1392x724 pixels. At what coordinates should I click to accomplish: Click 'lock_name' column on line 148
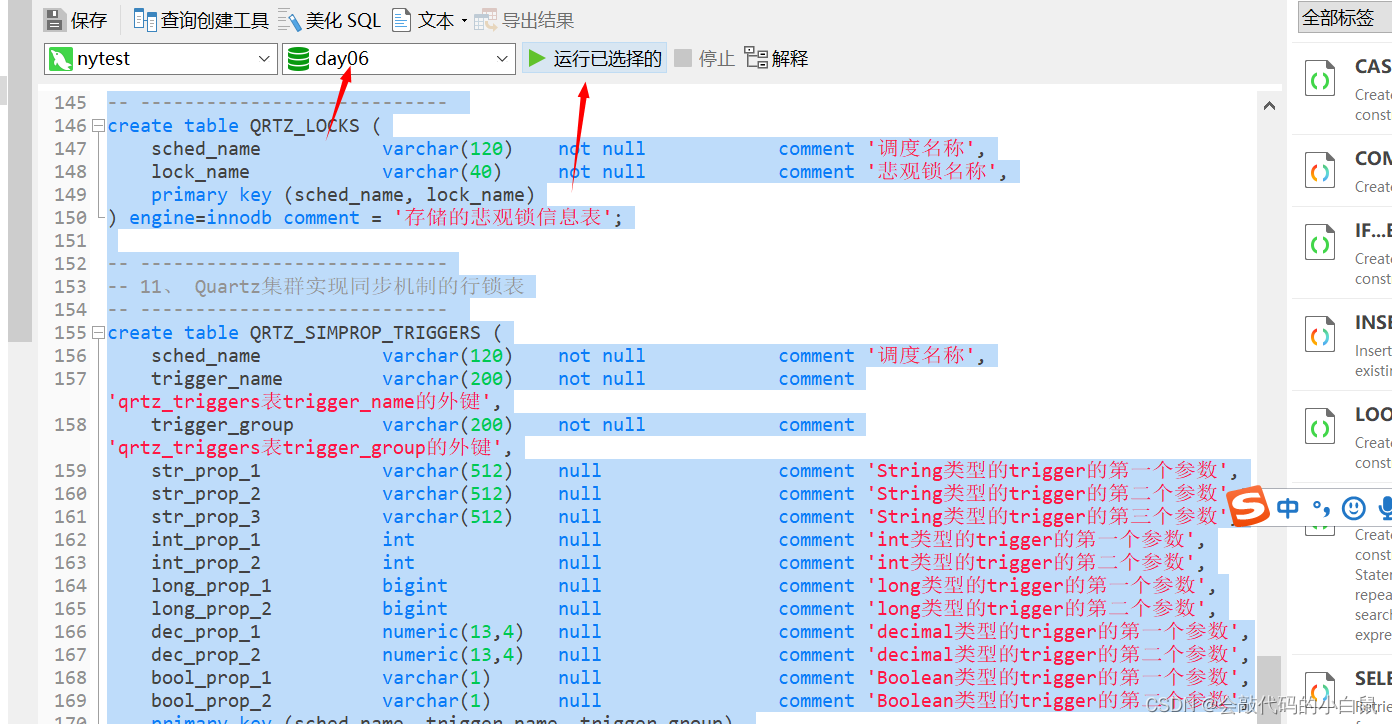coord(200,172)
